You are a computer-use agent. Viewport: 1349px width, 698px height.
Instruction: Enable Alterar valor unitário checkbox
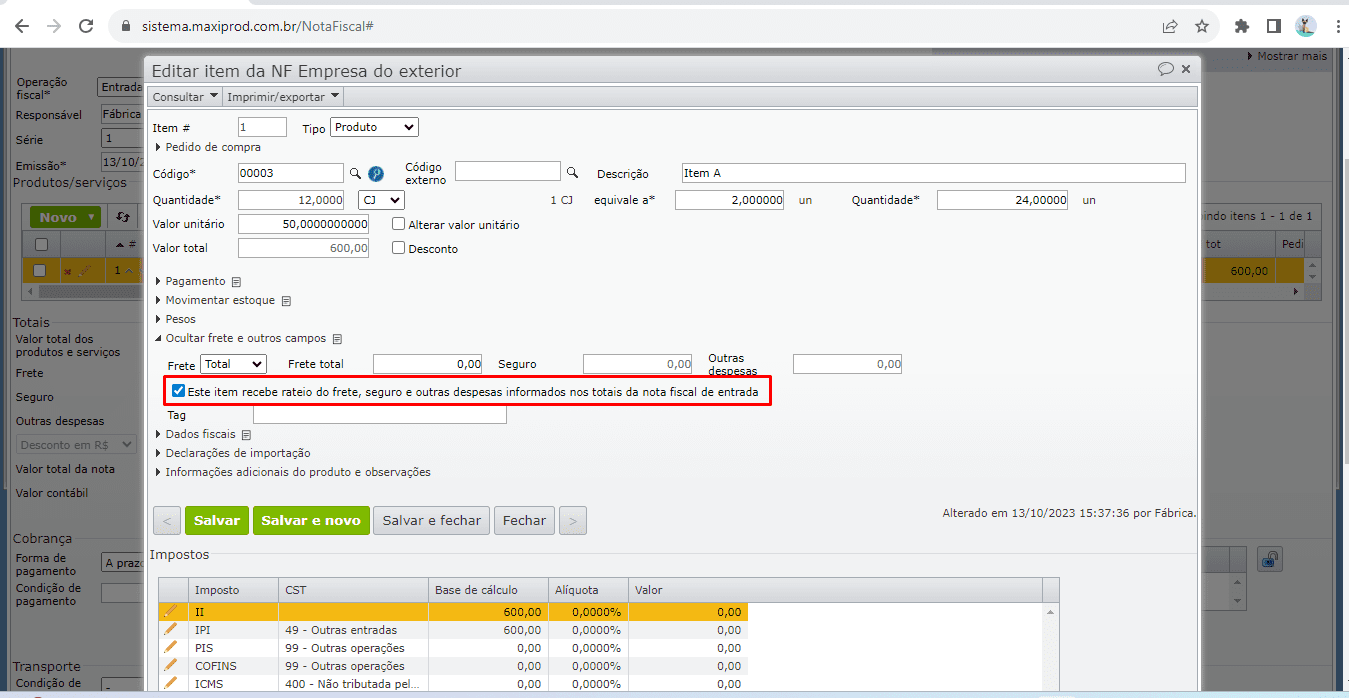point(399,225)
